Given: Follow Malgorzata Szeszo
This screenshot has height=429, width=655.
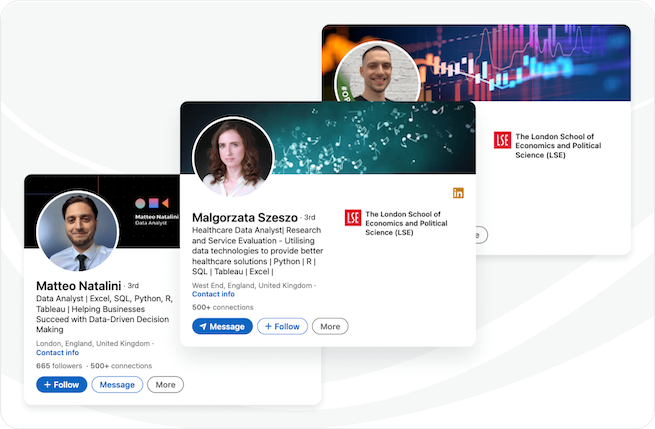Looking at the screenshot, I should coord(282,326).
